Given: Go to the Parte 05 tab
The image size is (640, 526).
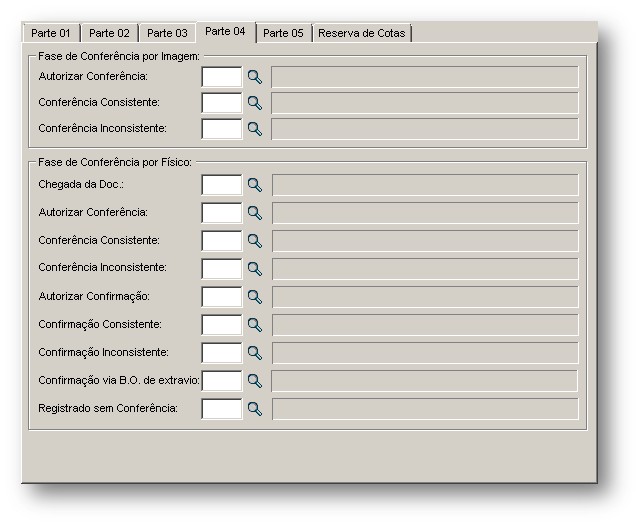Looking at the screenshot, I should (283, 33).
